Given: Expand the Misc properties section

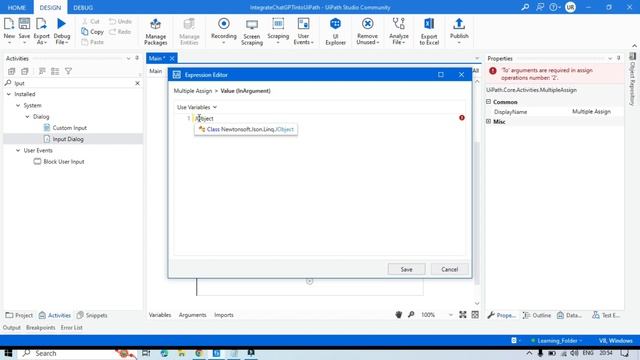Looking at the screenshot, I should pyautogui.click(x=489, y=122).
